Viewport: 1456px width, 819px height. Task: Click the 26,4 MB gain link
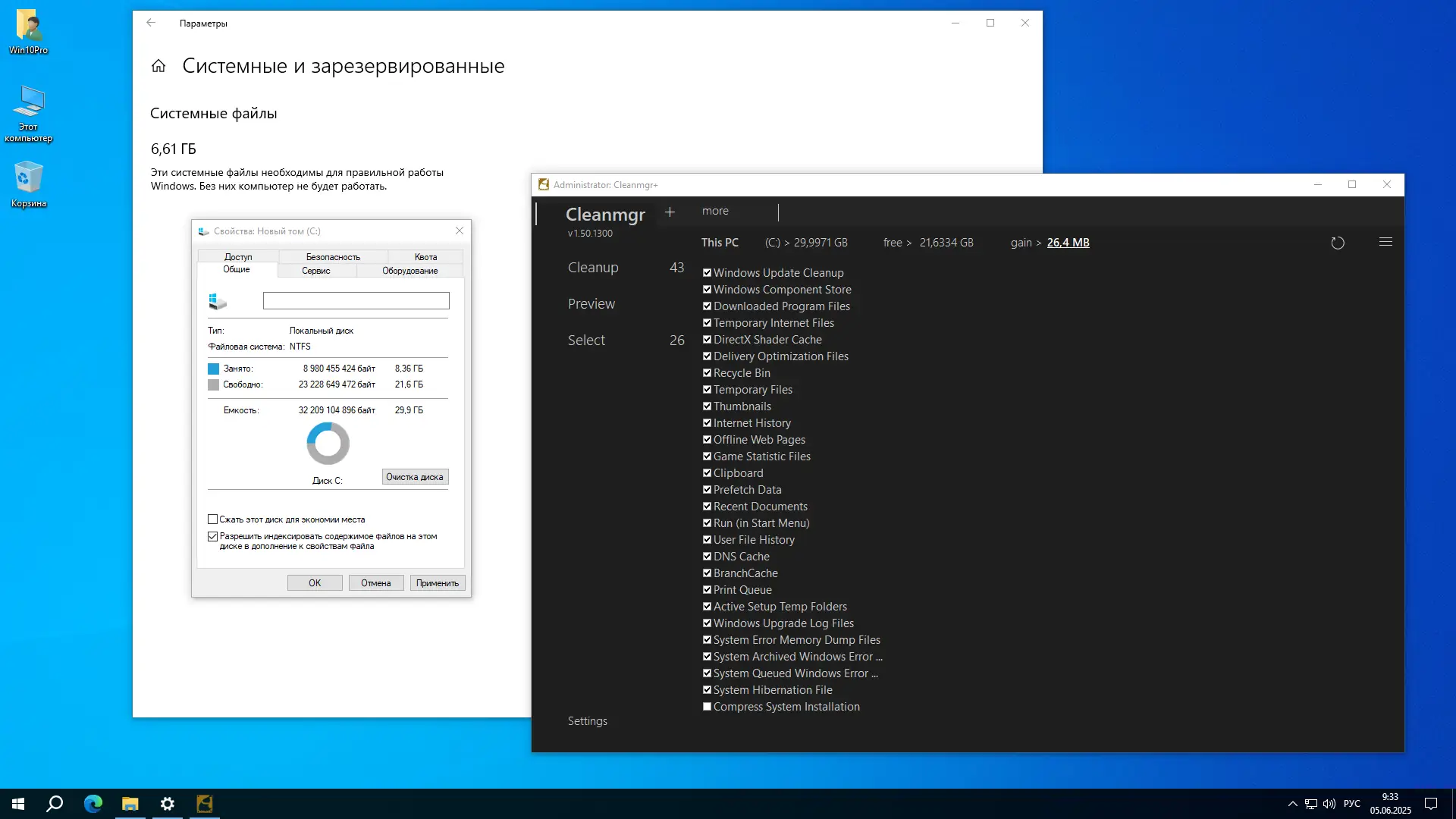click(x=1068, y=243)
